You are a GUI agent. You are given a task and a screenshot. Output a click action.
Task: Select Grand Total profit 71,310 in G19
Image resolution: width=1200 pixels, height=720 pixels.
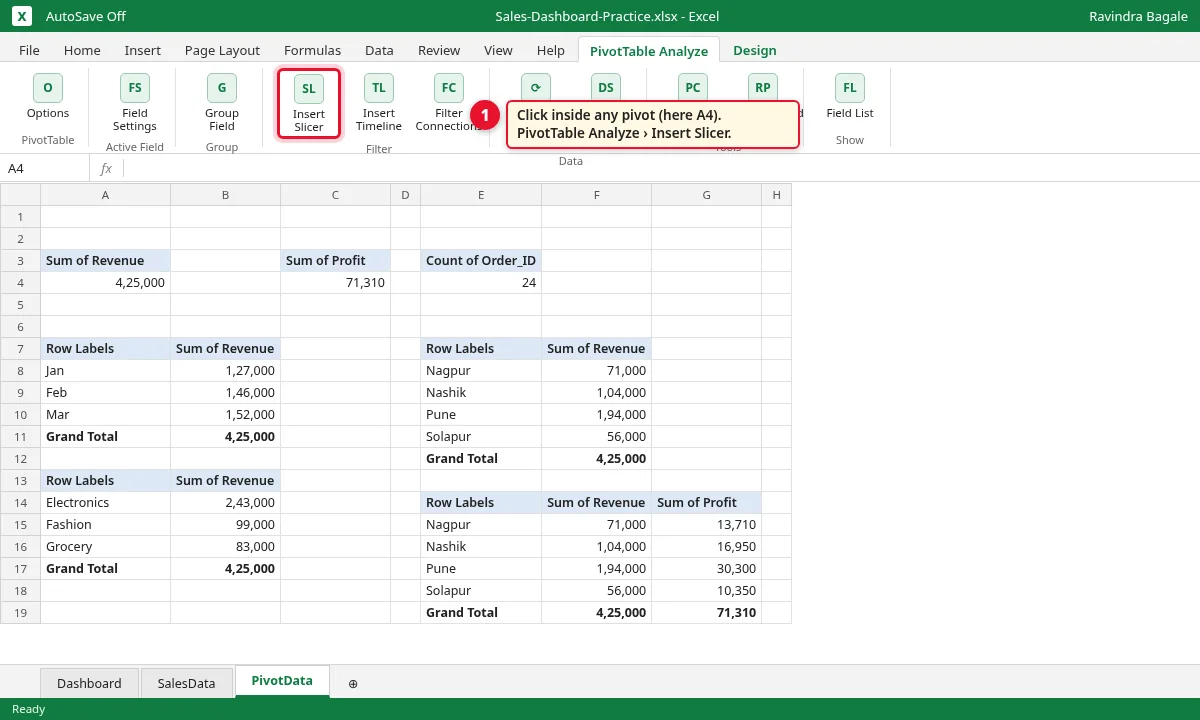707,613
